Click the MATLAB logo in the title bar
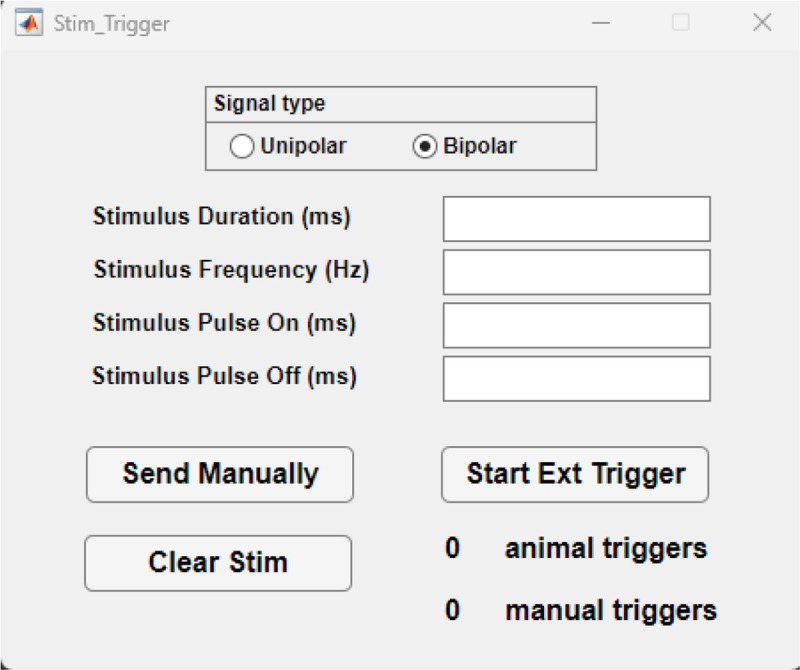The image size is (800, 670). click(30, 23)
